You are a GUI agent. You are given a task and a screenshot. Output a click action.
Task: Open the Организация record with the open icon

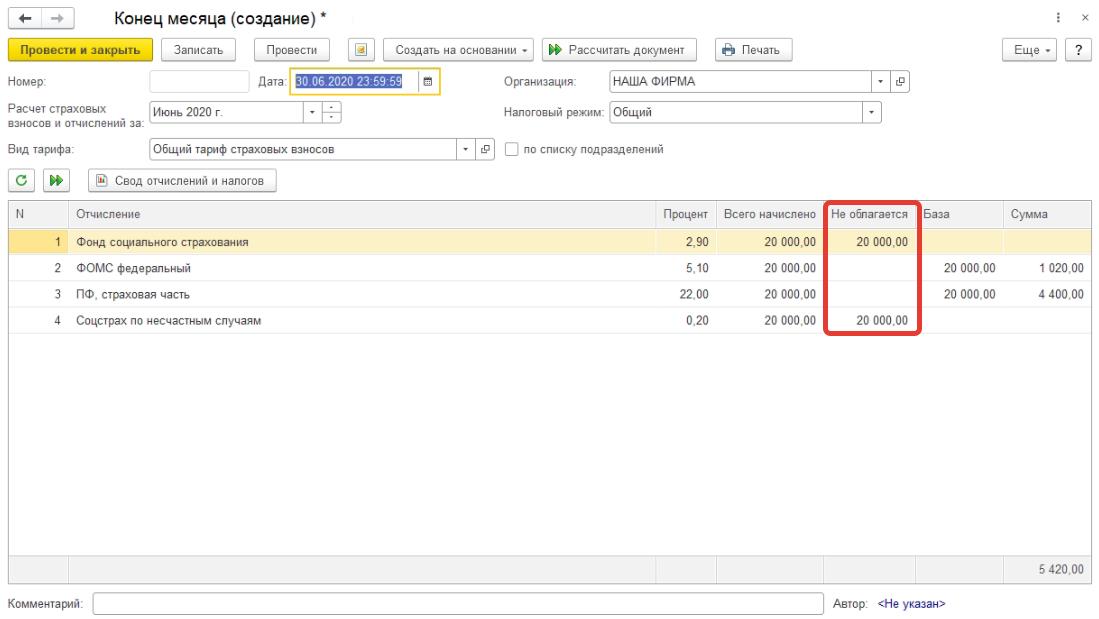click(900, 82)
